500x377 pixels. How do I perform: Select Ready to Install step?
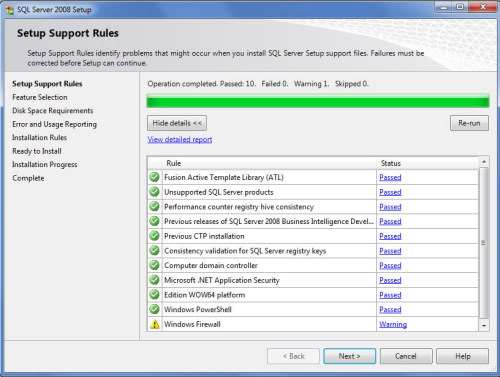37,151
